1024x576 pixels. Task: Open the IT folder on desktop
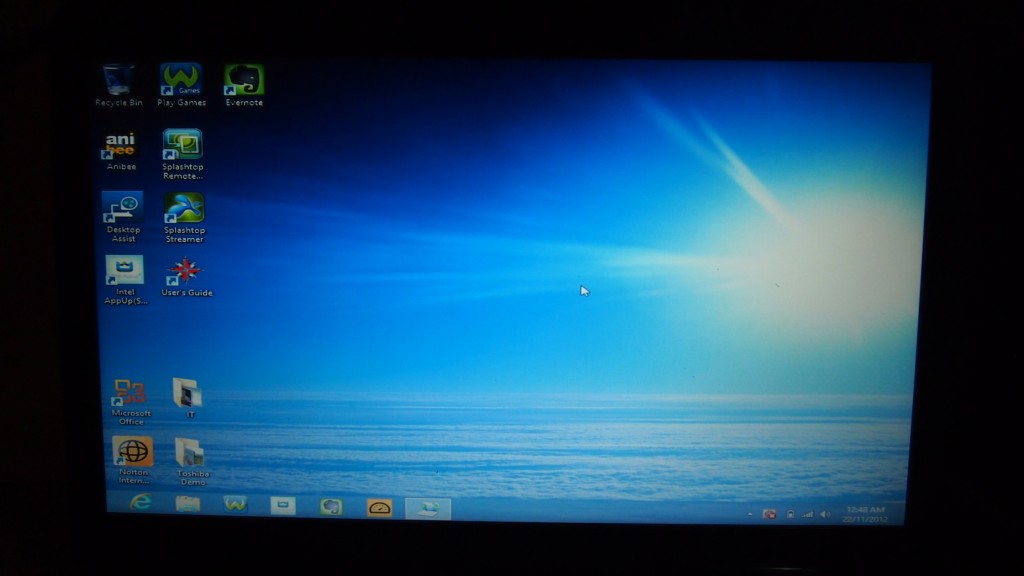[x=188, y=397]
